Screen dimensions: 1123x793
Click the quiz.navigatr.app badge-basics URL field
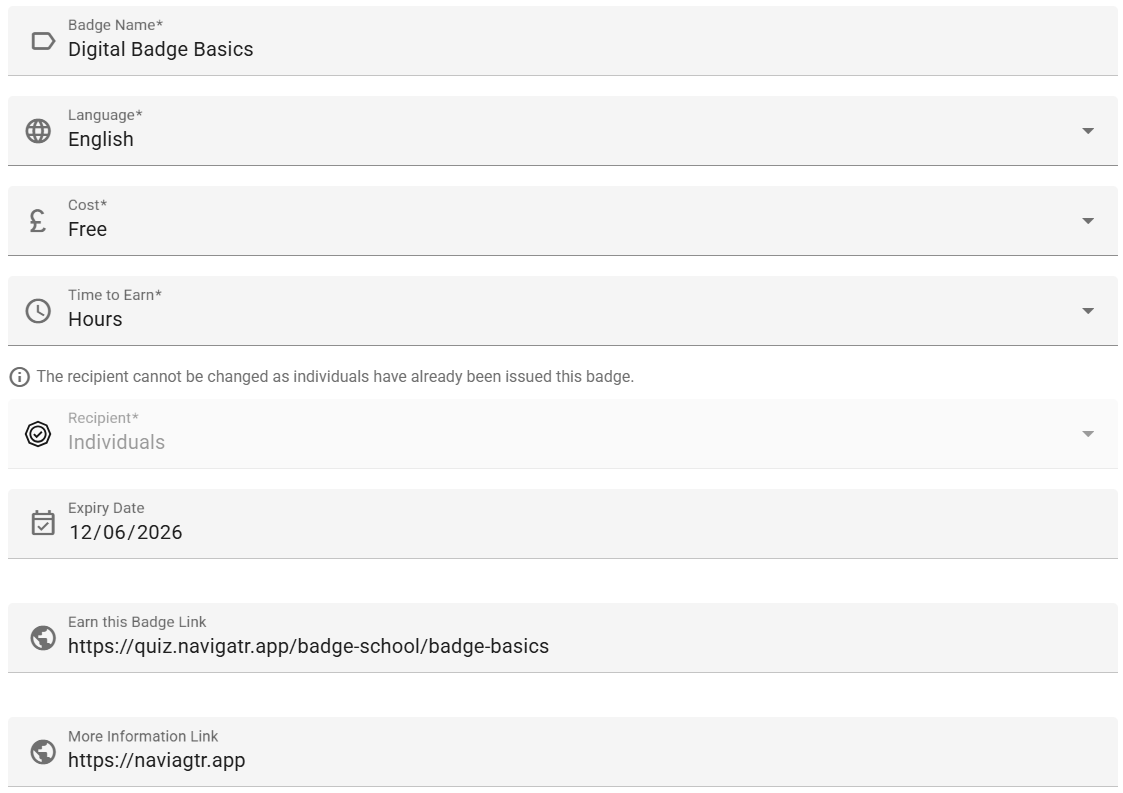[308, 646]
